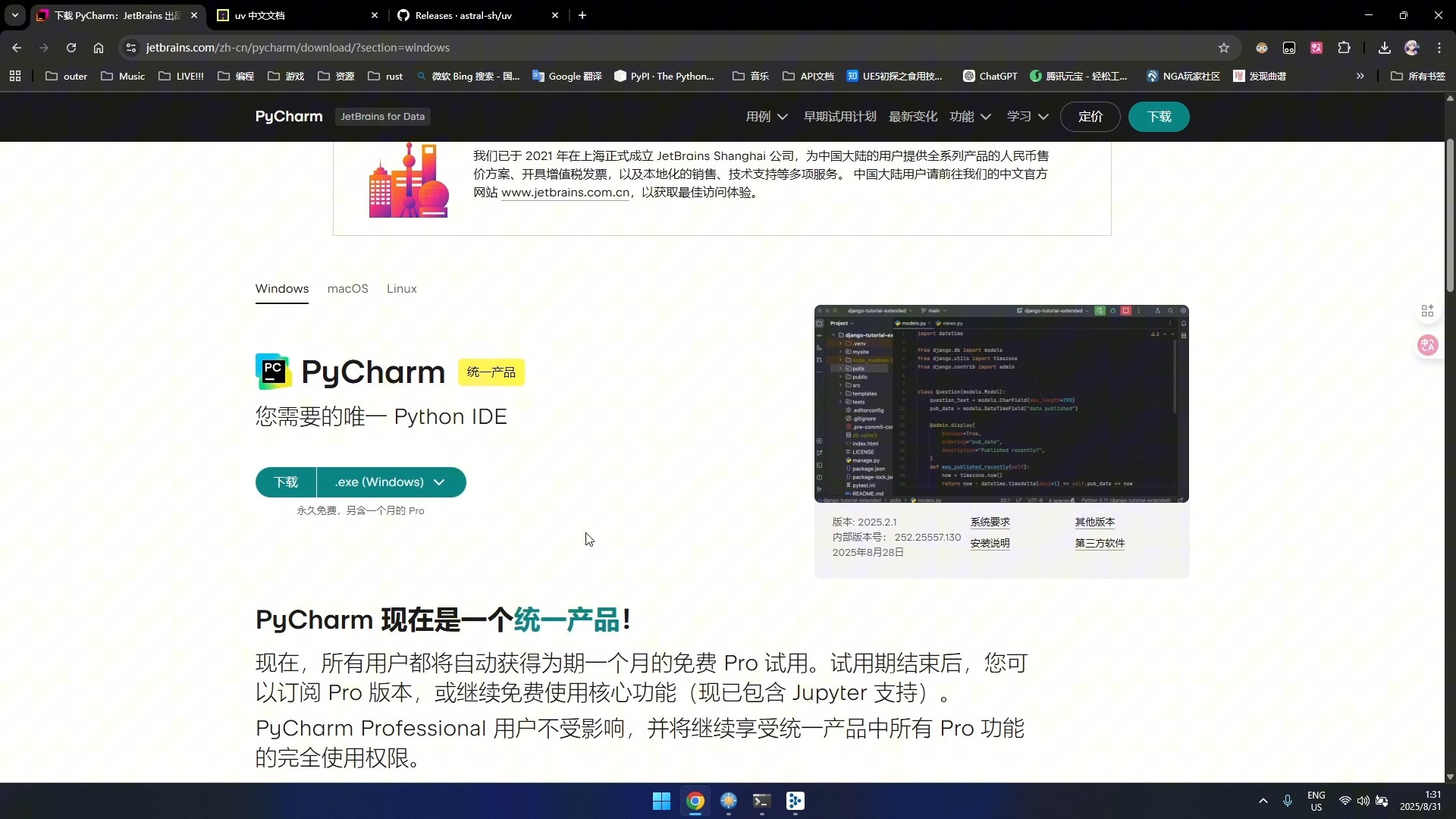Open the Chrome downloads icon

pos(1384,48)
